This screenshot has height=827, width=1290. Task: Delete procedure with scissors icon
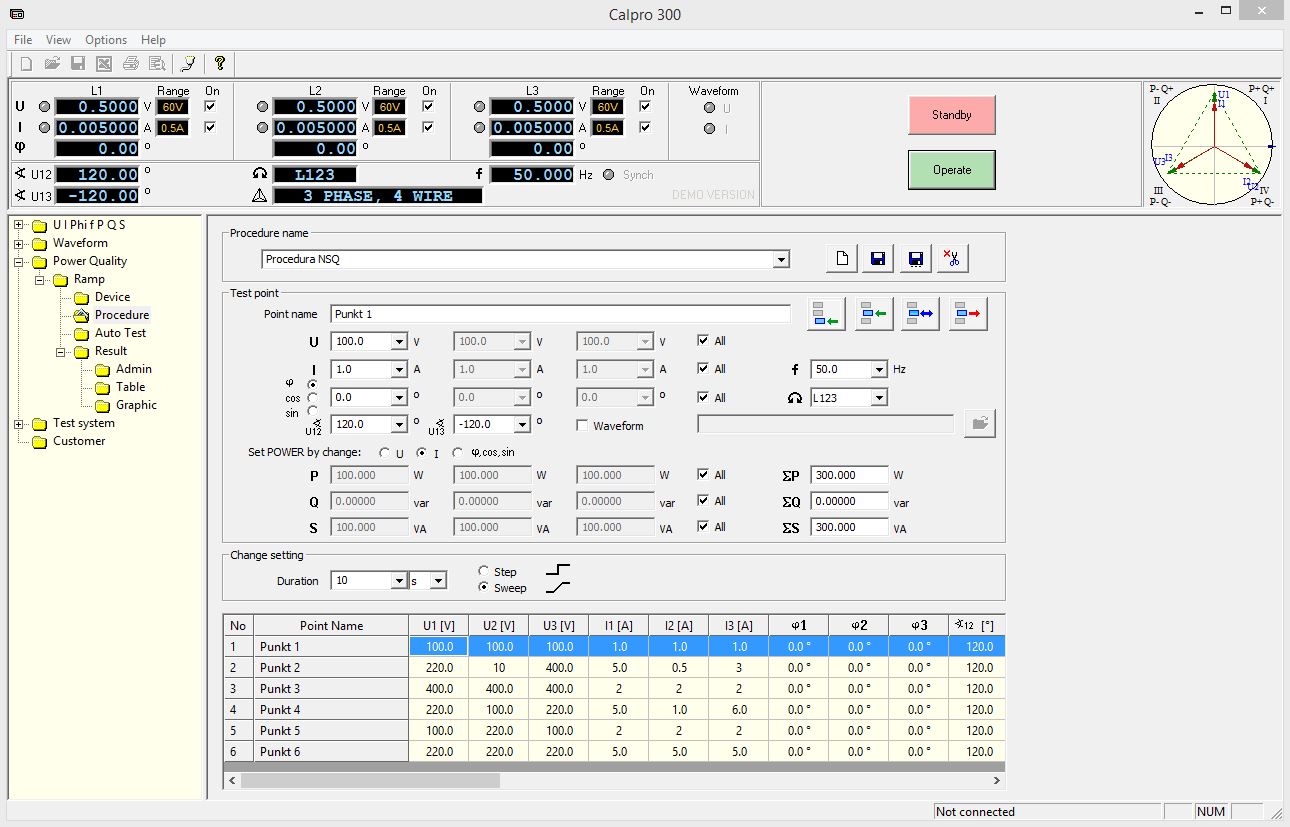[x=951, y=259]
